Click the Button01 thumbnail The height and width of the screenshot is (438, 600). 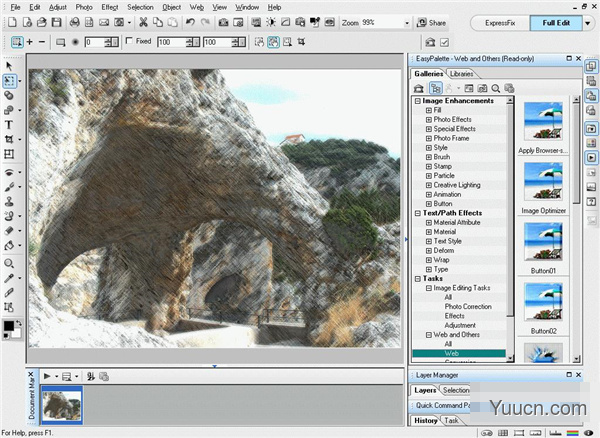pos(543,242)
